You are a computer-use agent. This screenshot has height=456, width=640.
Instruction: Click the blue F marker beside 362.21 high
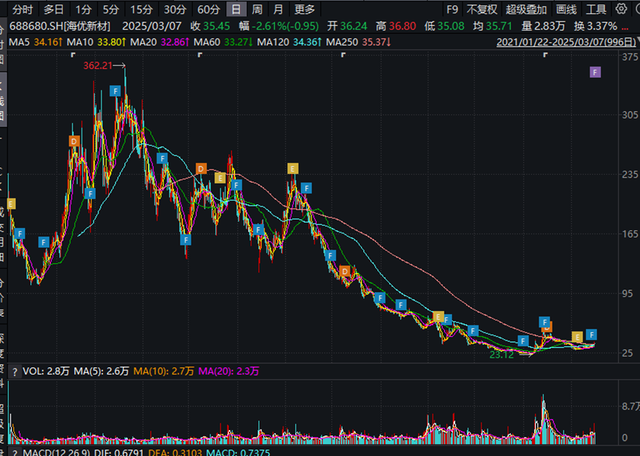click(115, 91)
